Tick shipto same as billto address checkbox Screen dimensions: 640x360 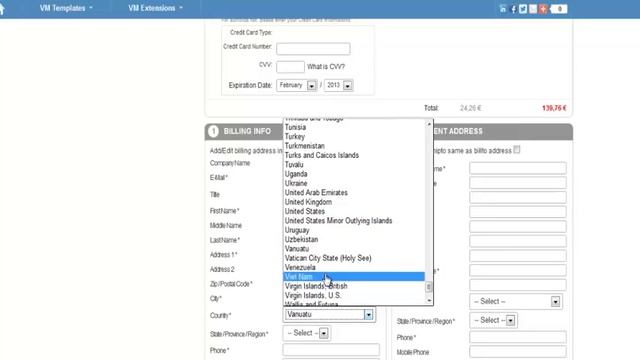517,149
